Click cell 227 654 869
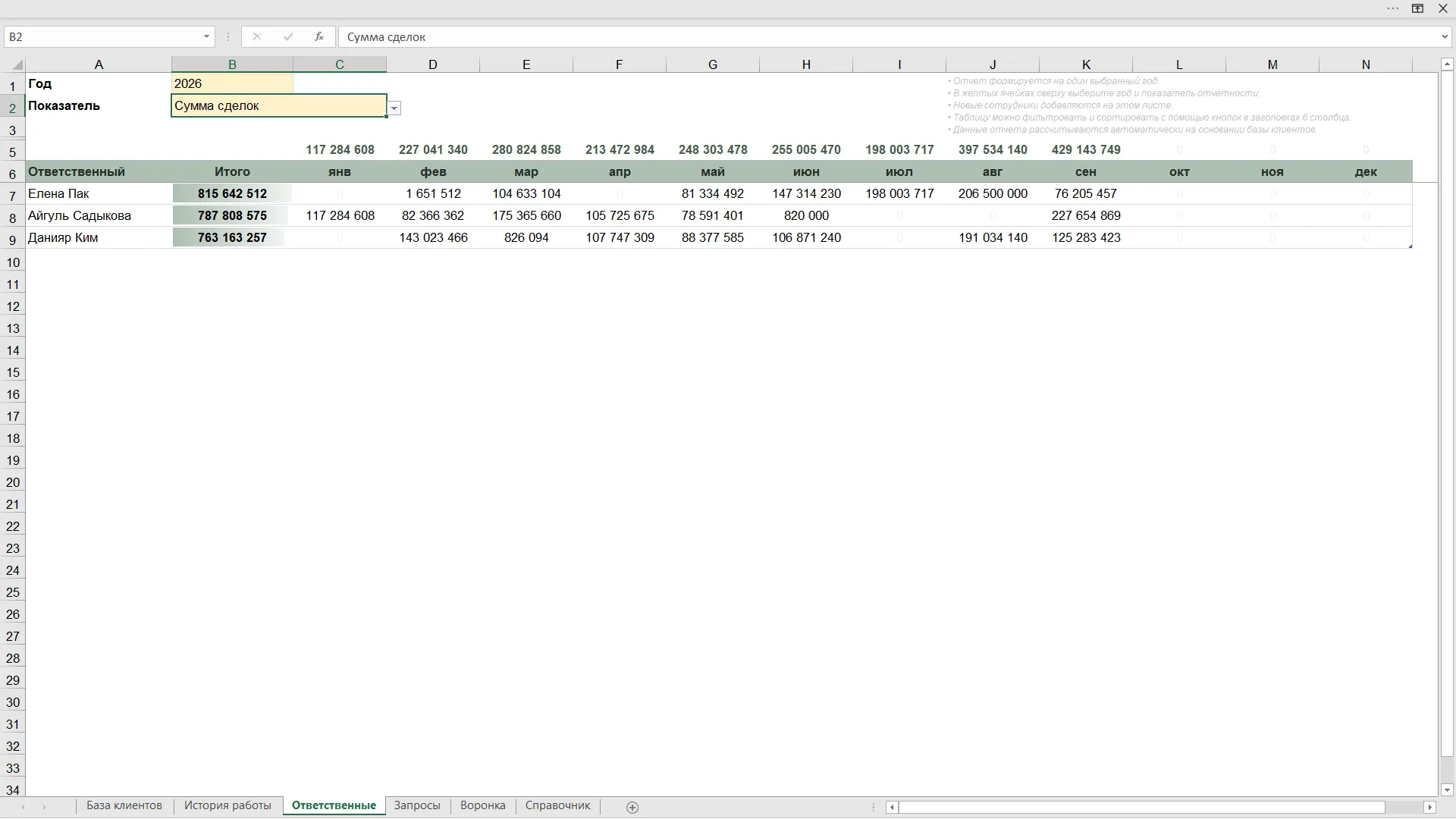The height and width of the screenshot is (819, 1456). point(1086,215)
